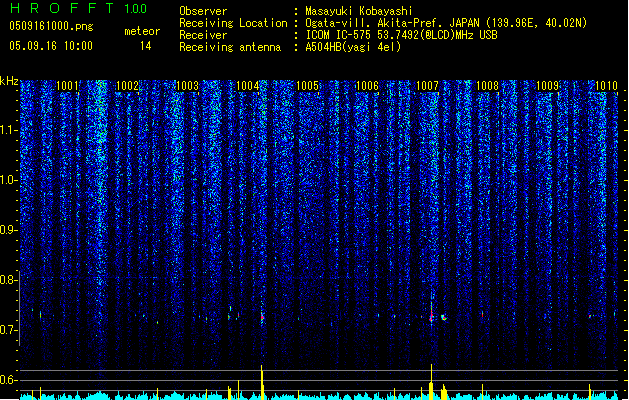Click the 1003 time marker
Viewport: 629px width, 400px height.
(187, 86)
